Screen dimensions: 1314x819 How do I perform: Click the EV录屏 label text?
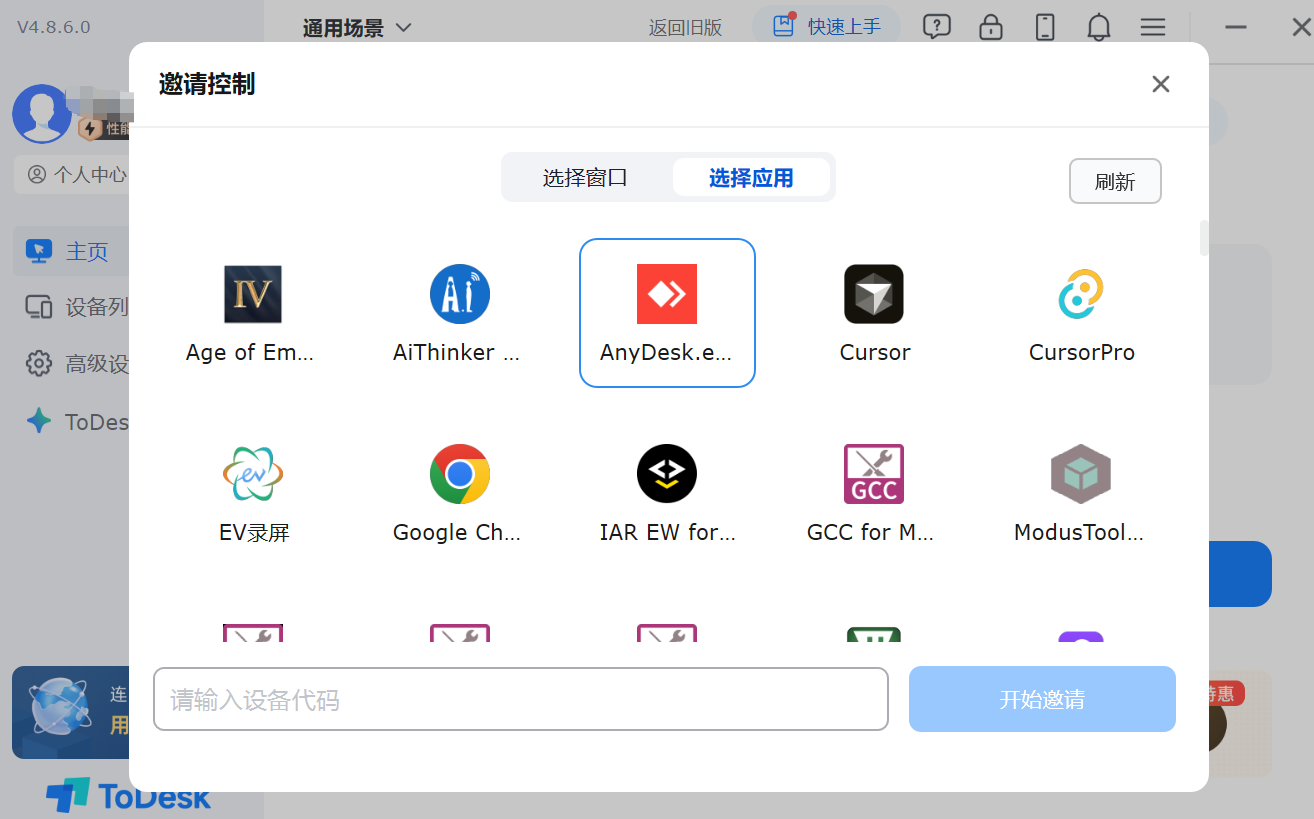[254, 532]
